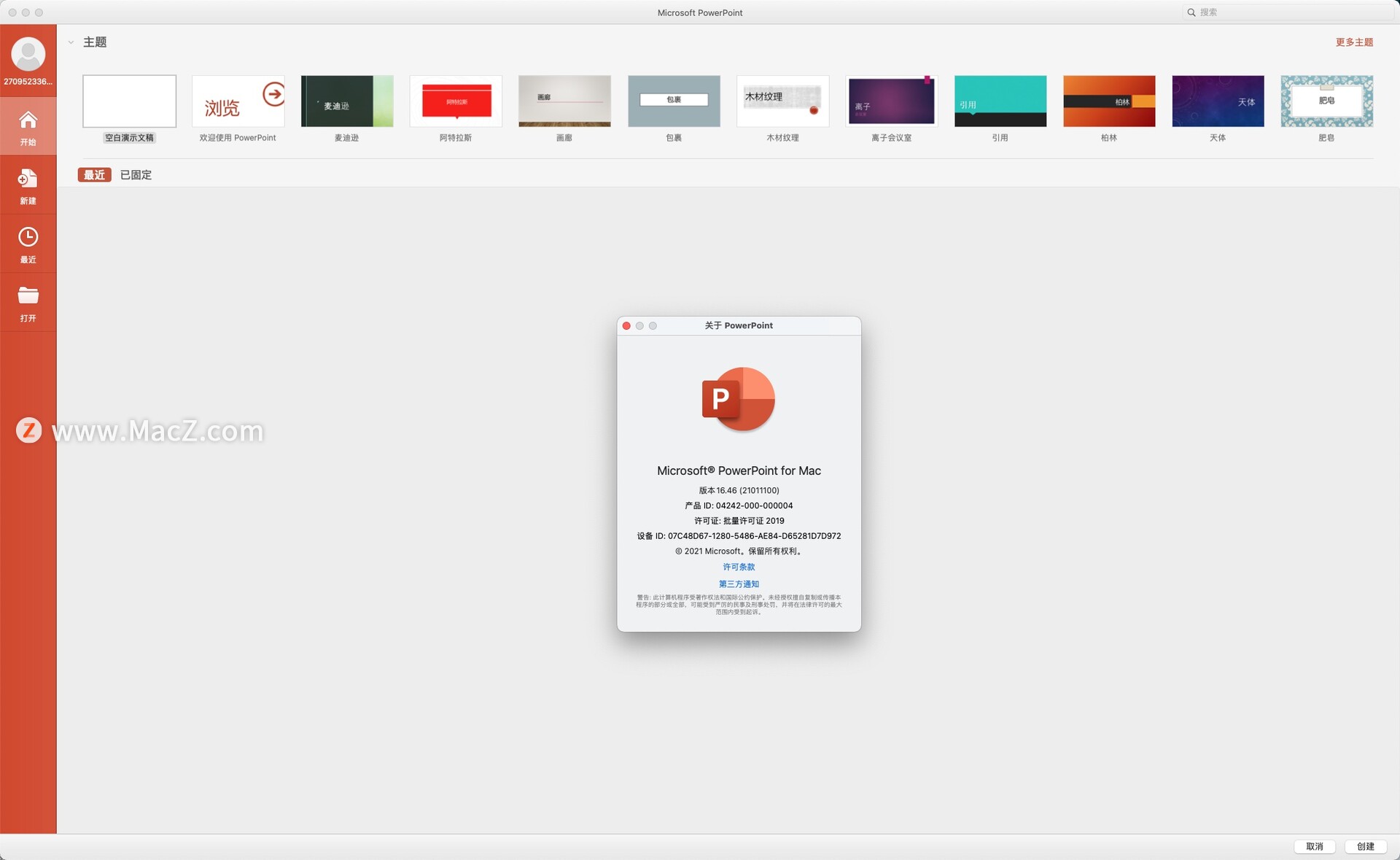Click the 更多主题 link

(1354, 42)
